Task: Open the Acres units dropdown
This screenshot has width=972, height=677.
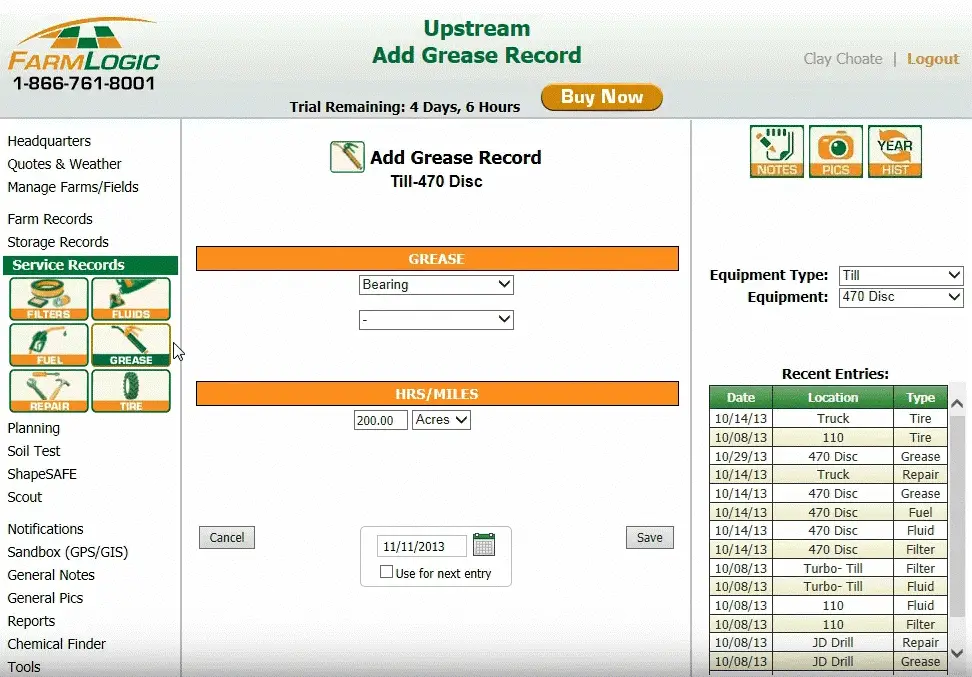Action: pyautogui.click(x=441, y=420)
